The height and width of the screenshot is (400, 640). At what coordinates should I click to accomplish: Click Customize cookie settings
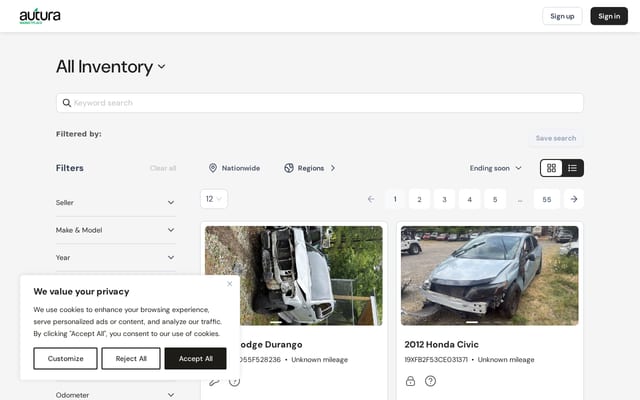(x=65, y=358)
